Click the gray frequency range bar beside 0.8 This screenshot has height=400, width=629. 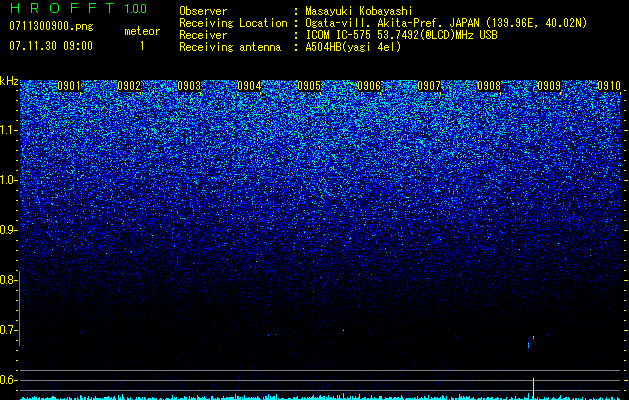click(x=19, y=308)
